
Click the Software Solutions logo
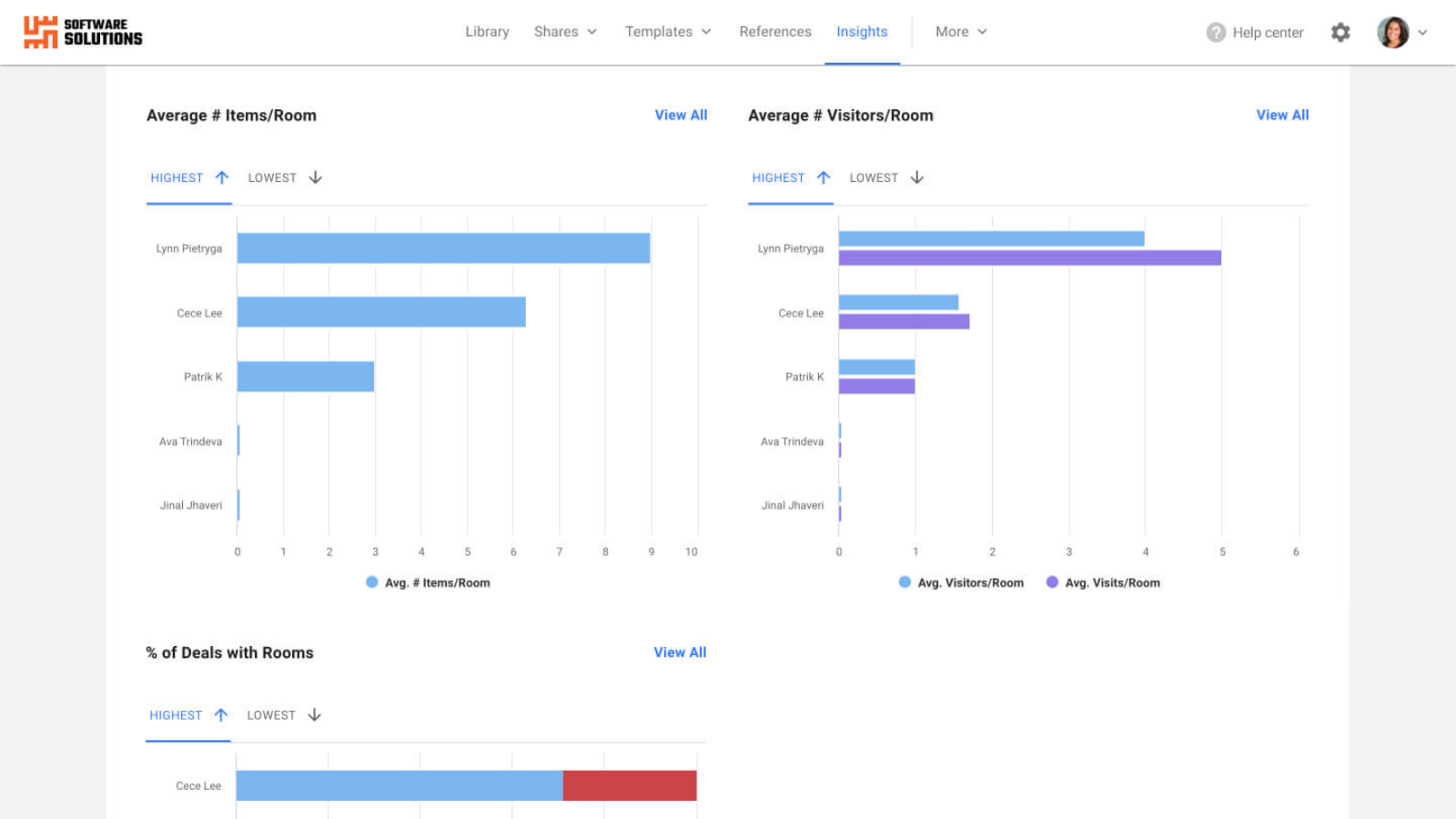(x=82, y=32)
